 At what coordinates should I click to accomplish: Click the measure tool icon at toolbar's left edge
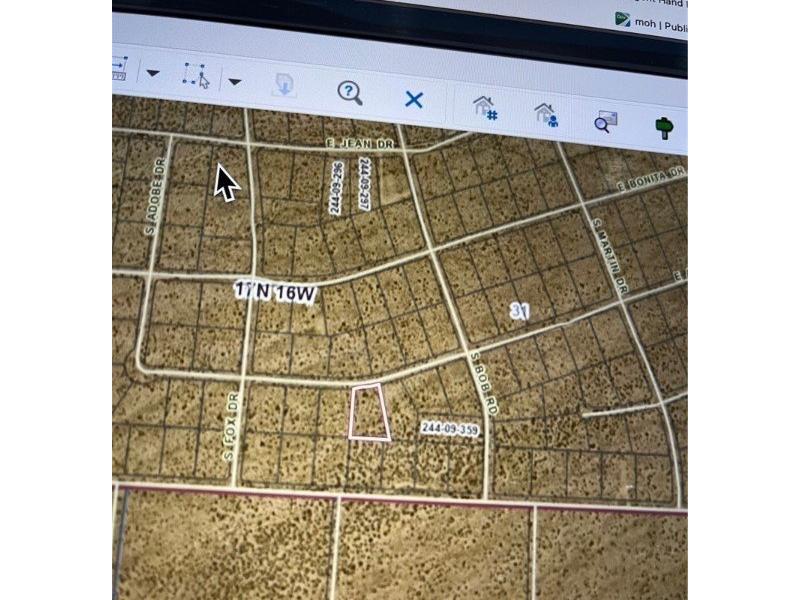pyautogui.click(x=120, y=69)
